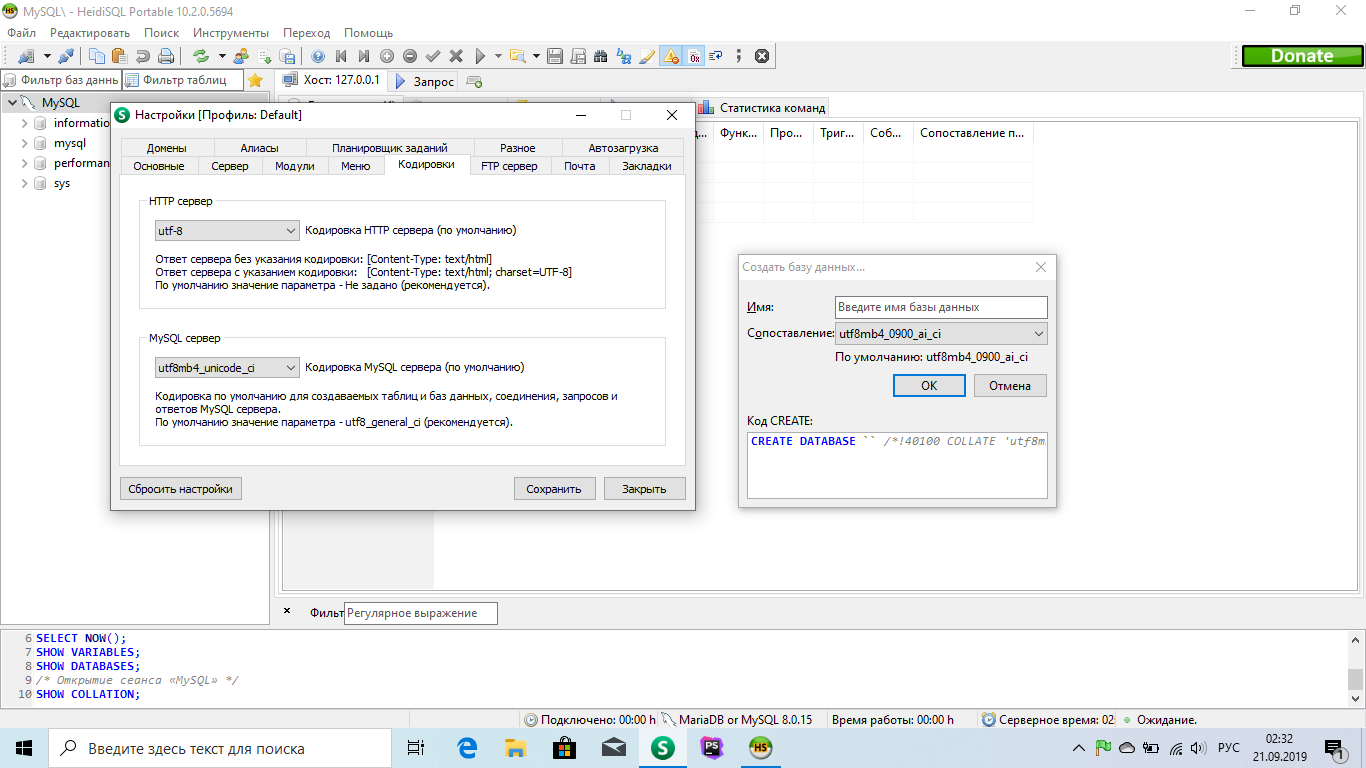Image resolution: width=1366 pixels, height=768 pixels.
Task: Switch to the FTP сервер tab
Action: [x=509, y=166]
